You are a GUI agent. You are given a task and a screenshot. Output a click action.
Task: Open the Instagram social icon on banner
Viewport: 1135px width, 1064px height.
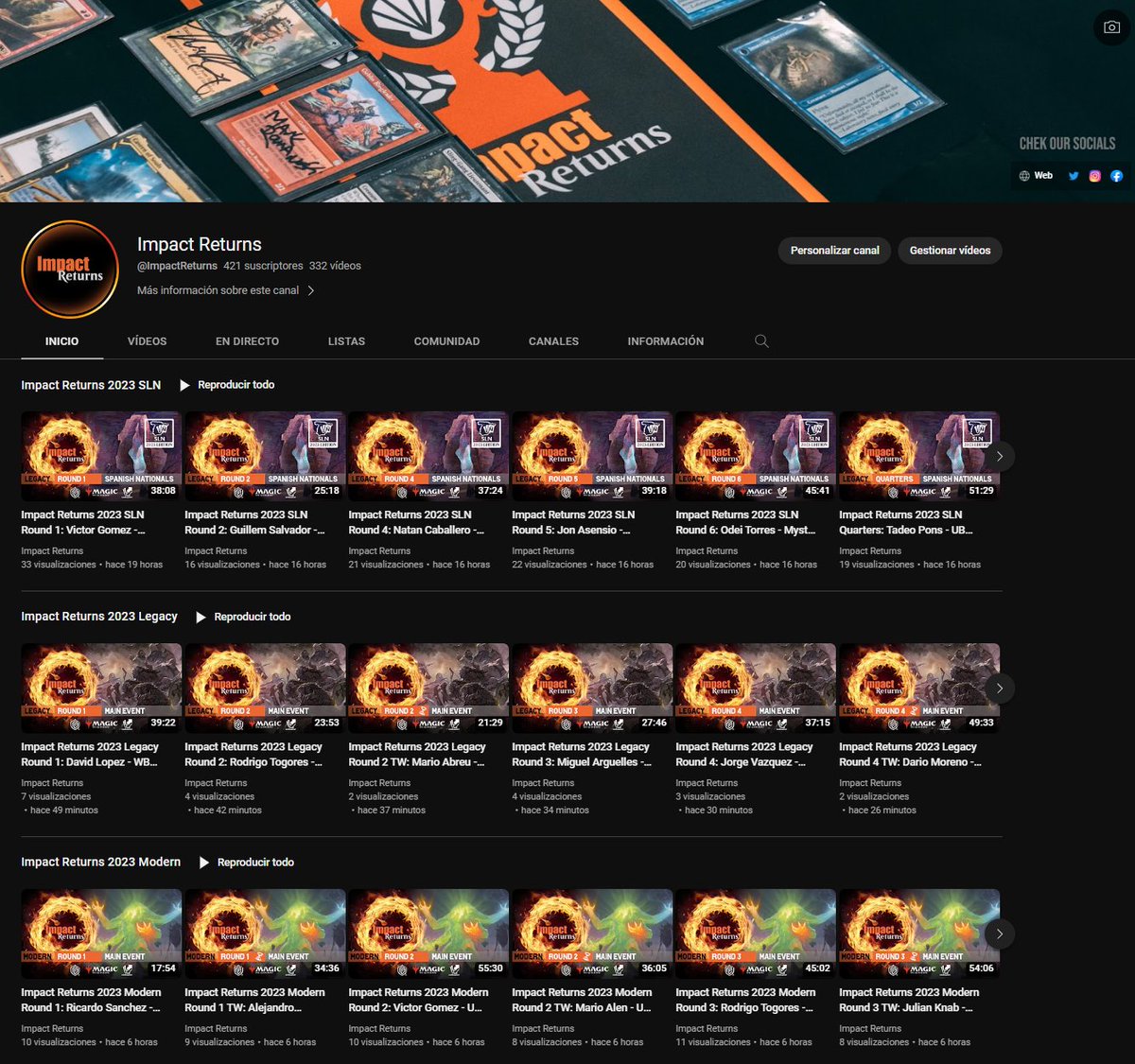click(1095, 176)
